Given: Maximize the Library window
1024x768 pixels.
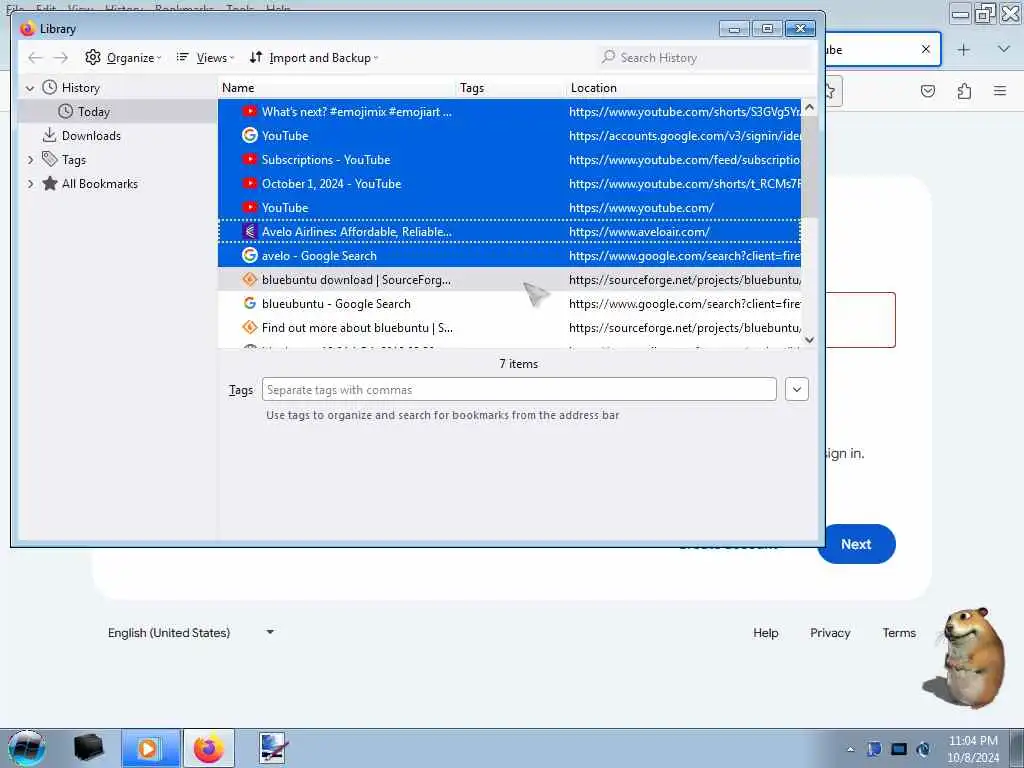Looking at the screenshot, I should [767, 29].
